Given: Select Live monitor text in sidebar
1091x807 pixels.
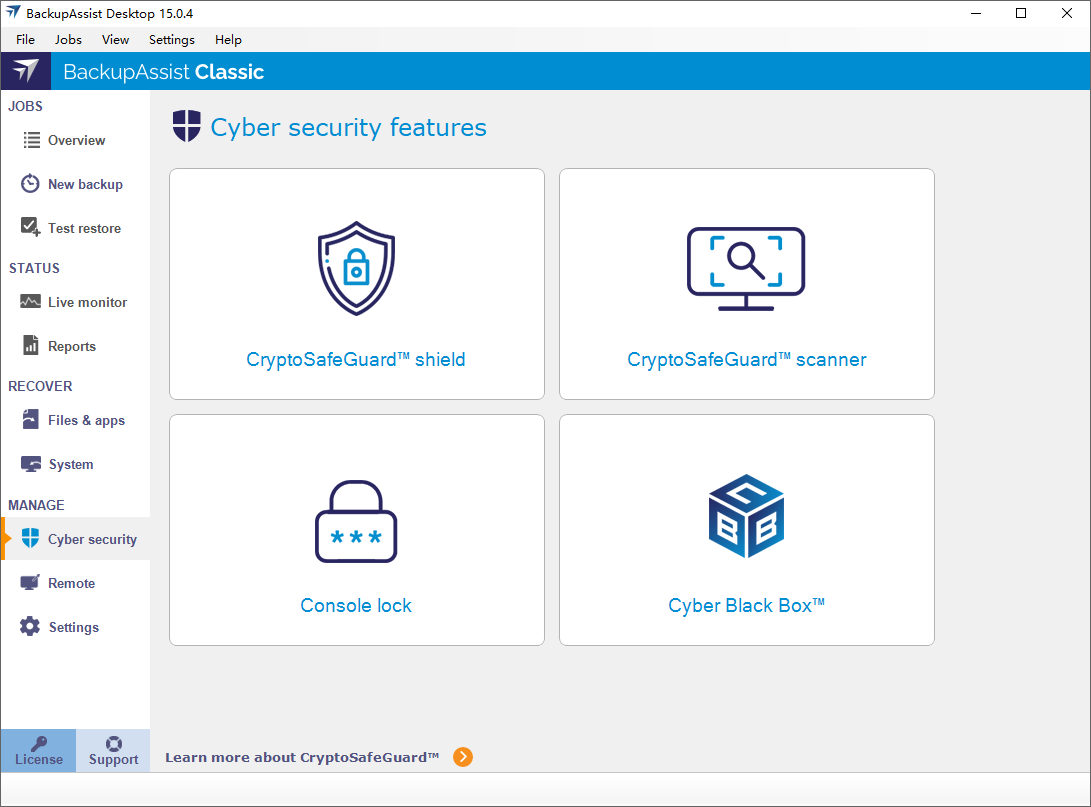Looking at the screenshot, I should click(88, 303).
